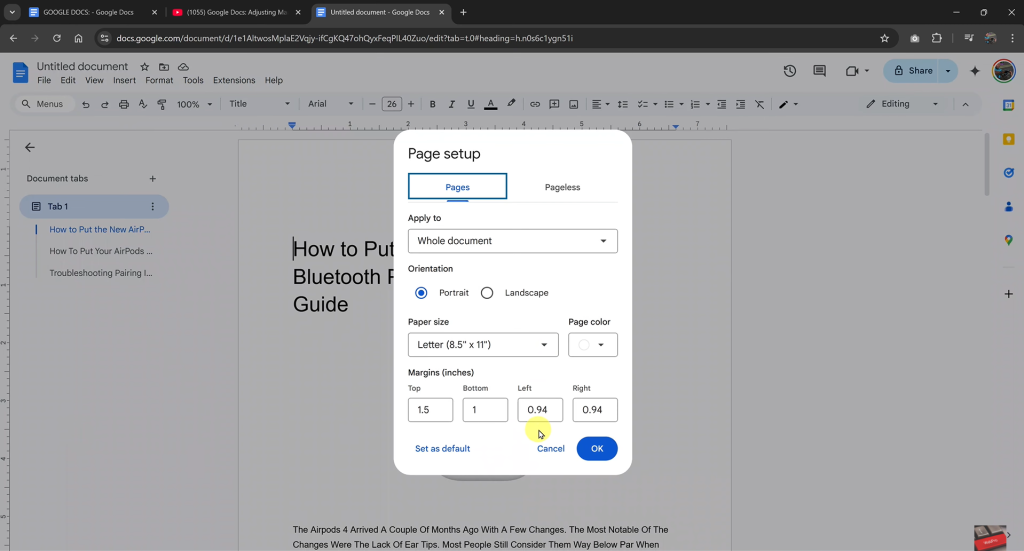Open the bulleted list options dropdown
The height and width of the screenshot is (551, 1024).
[681, 104]
